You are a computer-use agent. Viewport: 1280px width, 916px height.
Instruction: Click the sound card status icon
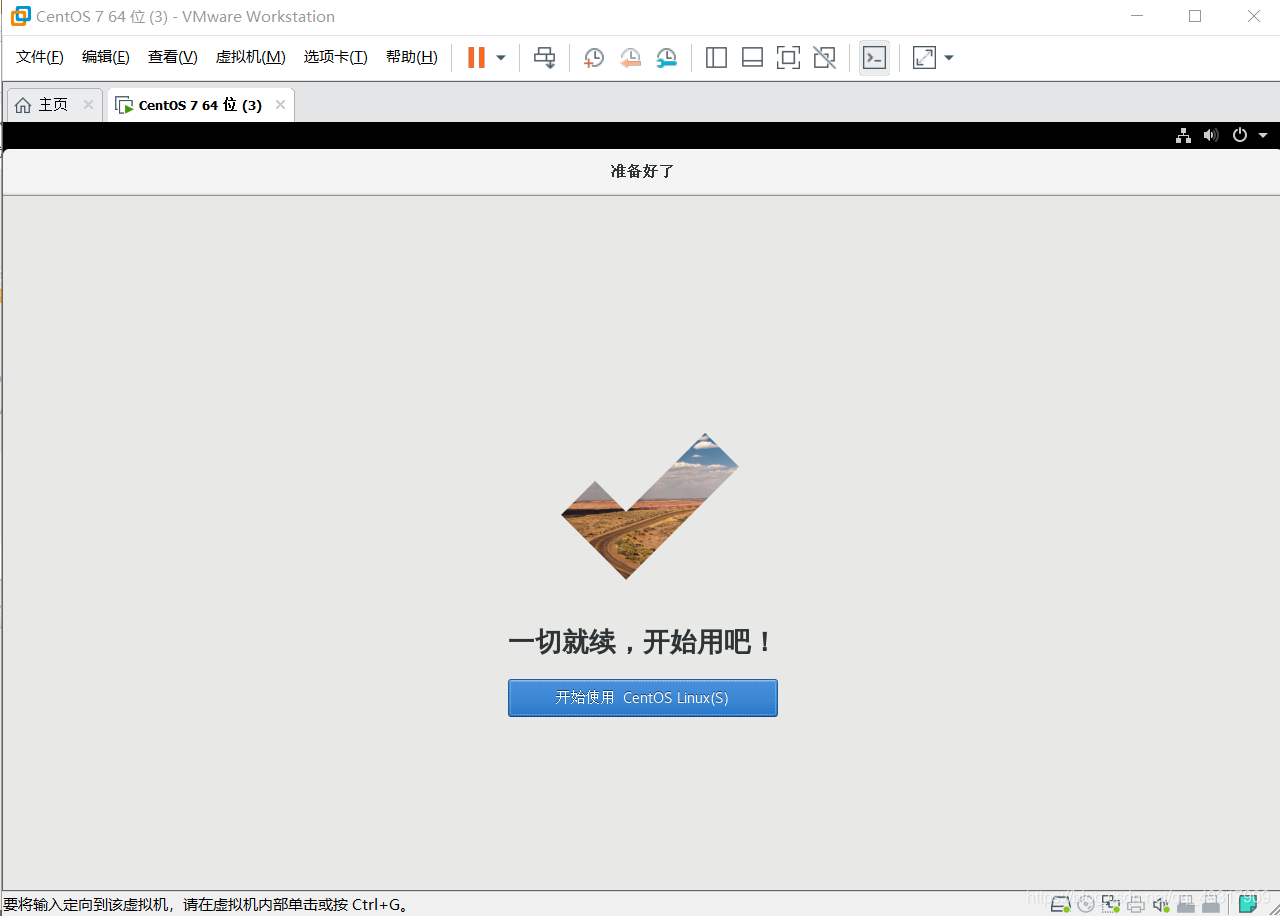(1161, 904)
